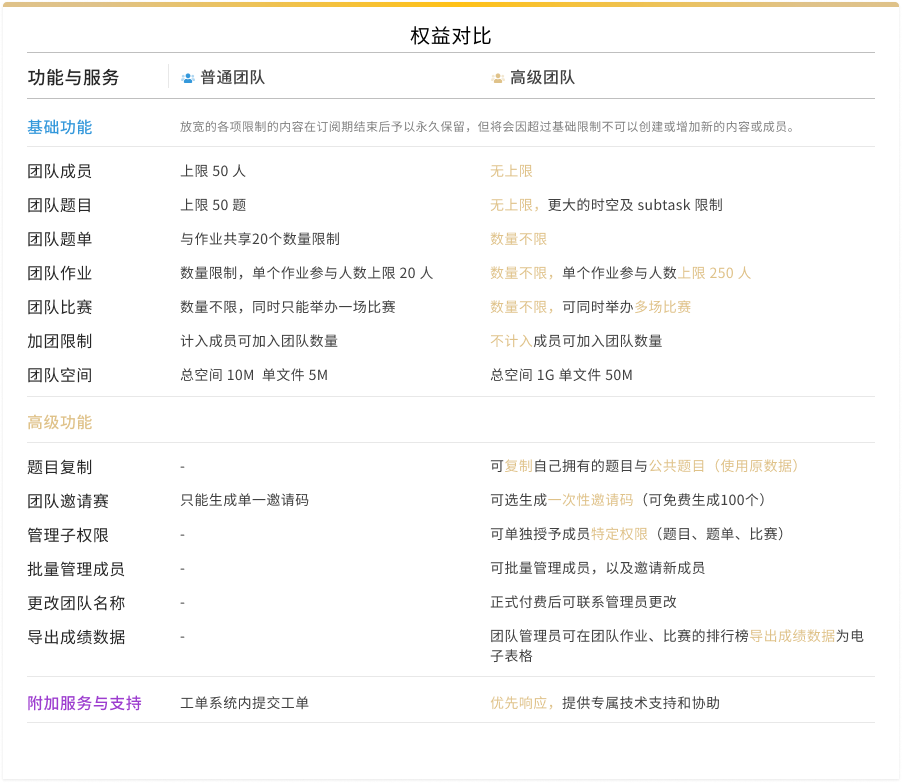Click the 更改团队名称 row label
Viewport: 902px width, 783px height.
76,603
